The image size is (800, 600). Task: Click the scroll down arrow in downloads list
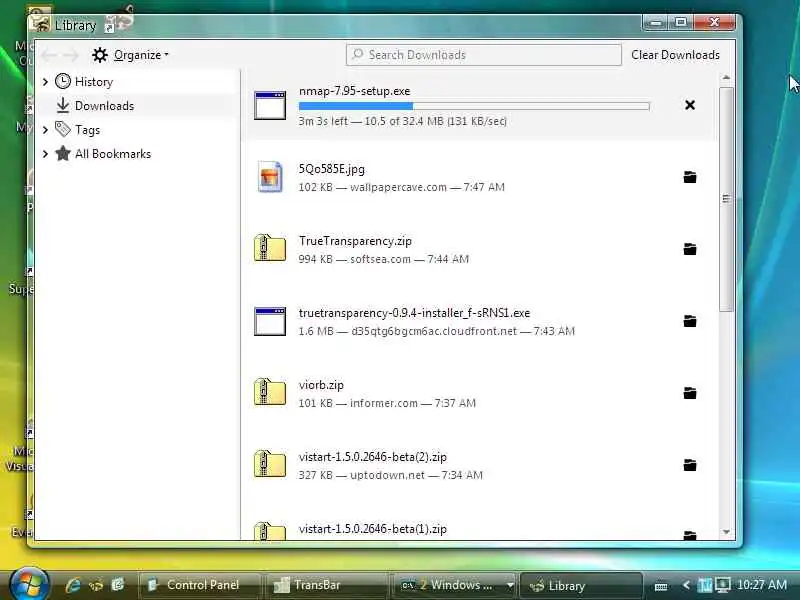[x=726, y=532]
